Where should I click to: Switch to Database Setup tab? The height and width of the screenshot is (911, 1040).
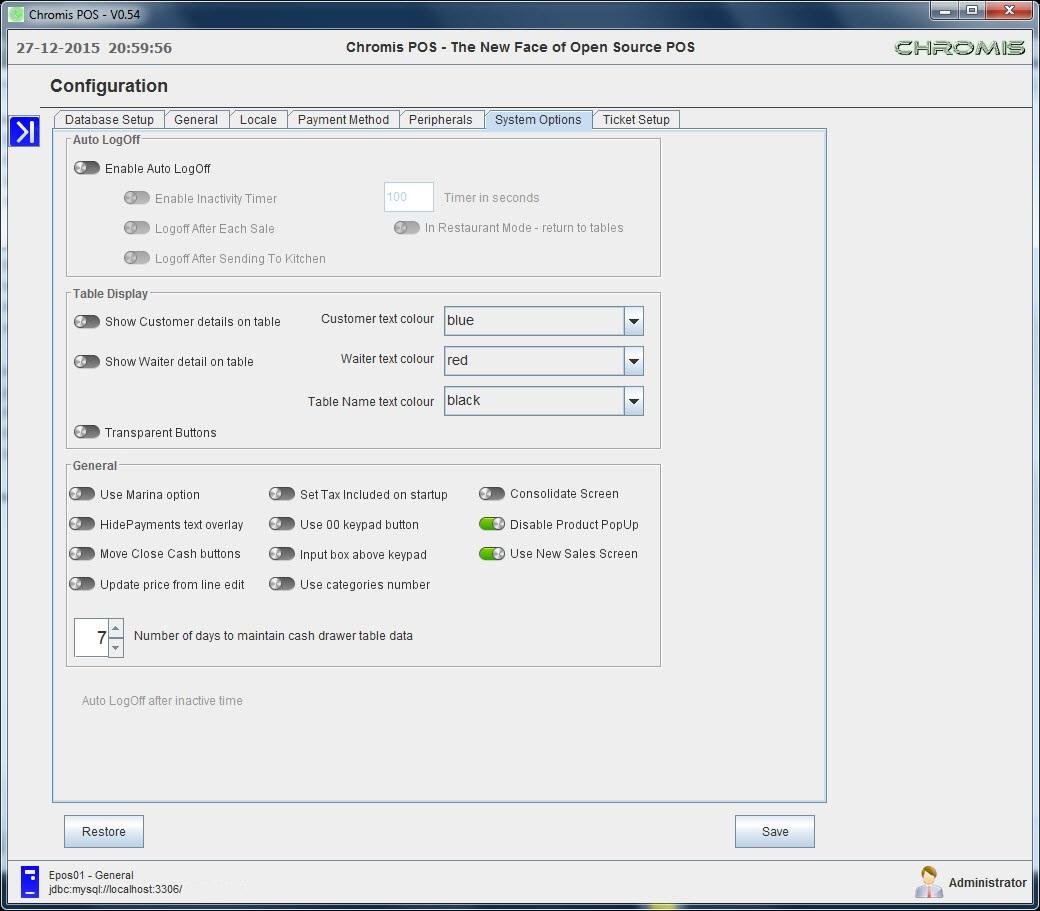[109, 119]
